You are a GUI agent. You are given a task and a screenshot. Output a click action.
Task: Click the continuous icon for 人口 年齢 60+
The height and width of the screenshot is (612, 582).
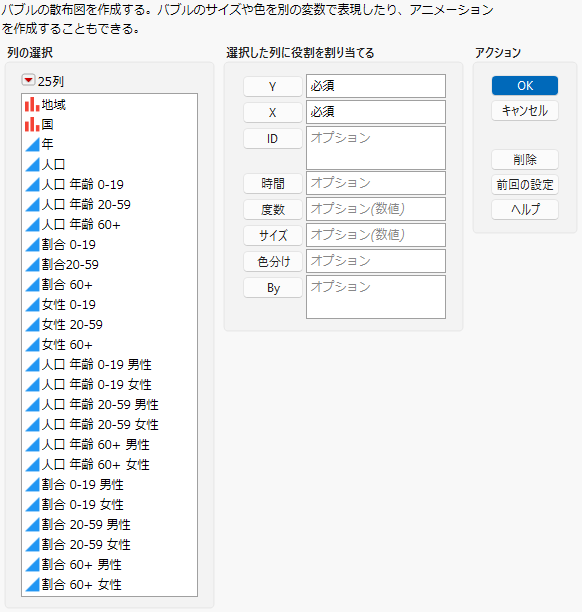coord(32,224)
